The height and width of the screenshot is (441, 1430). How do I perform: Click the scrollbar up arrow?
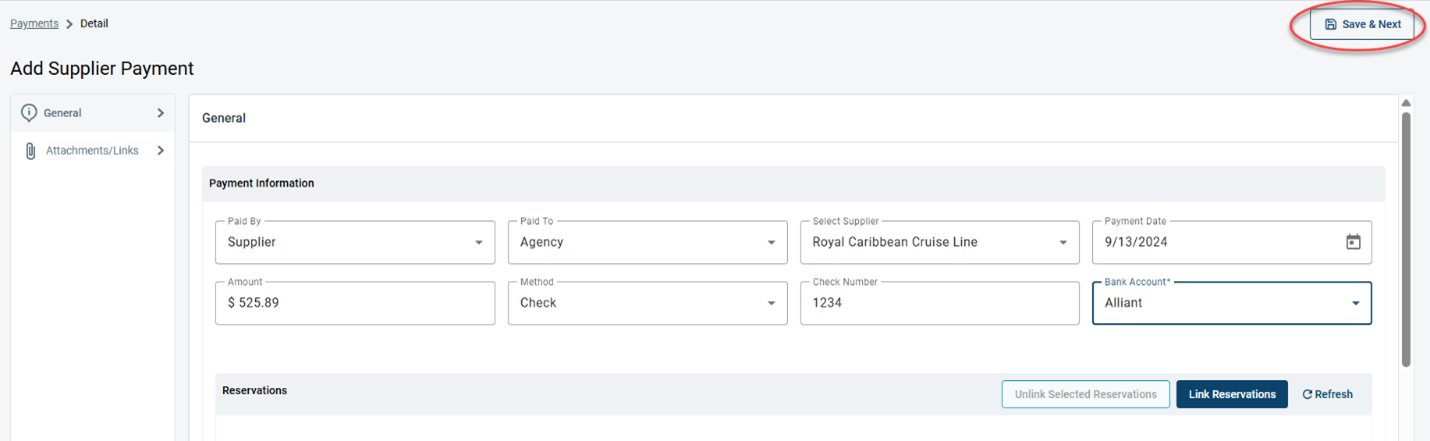(1406, 103)
